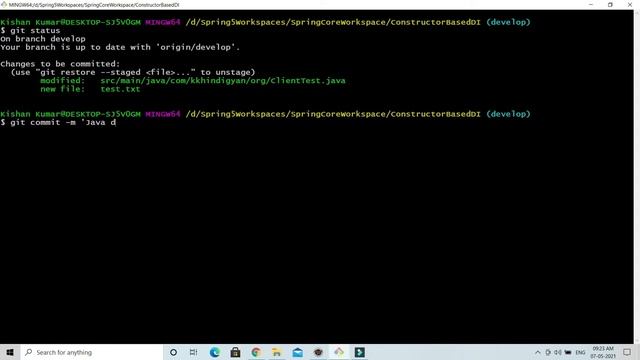Viewport: 640px width, 360px height.
Task: Click the dark round app taskbar icon
Action: (318, 352)
